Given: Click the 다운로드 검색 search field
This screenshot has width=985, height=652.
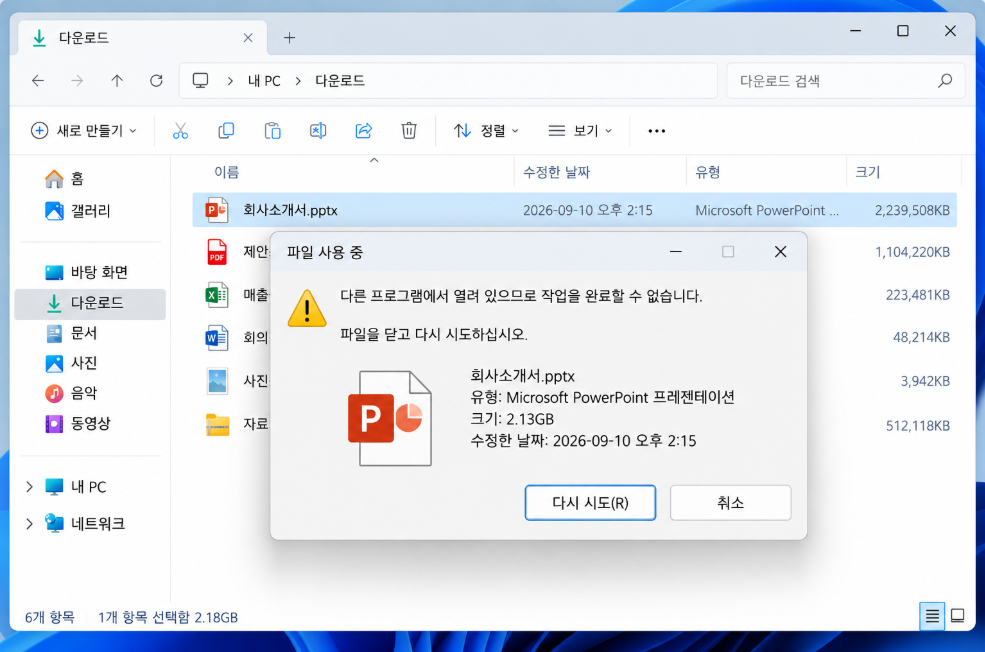Looking at the screenshot, I should [846, 81].
